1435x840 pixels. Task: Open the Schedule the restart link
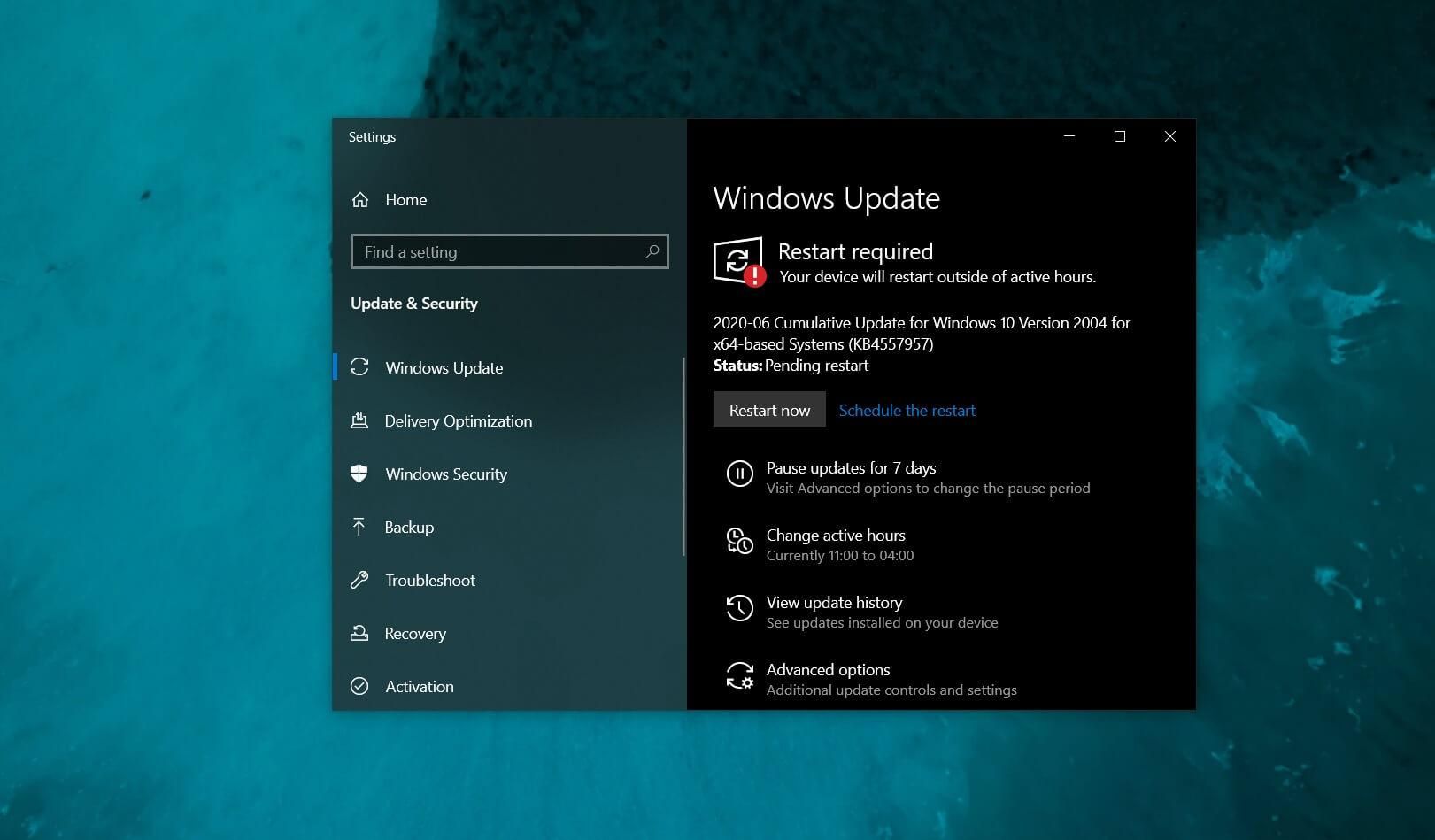pos(907,410)
